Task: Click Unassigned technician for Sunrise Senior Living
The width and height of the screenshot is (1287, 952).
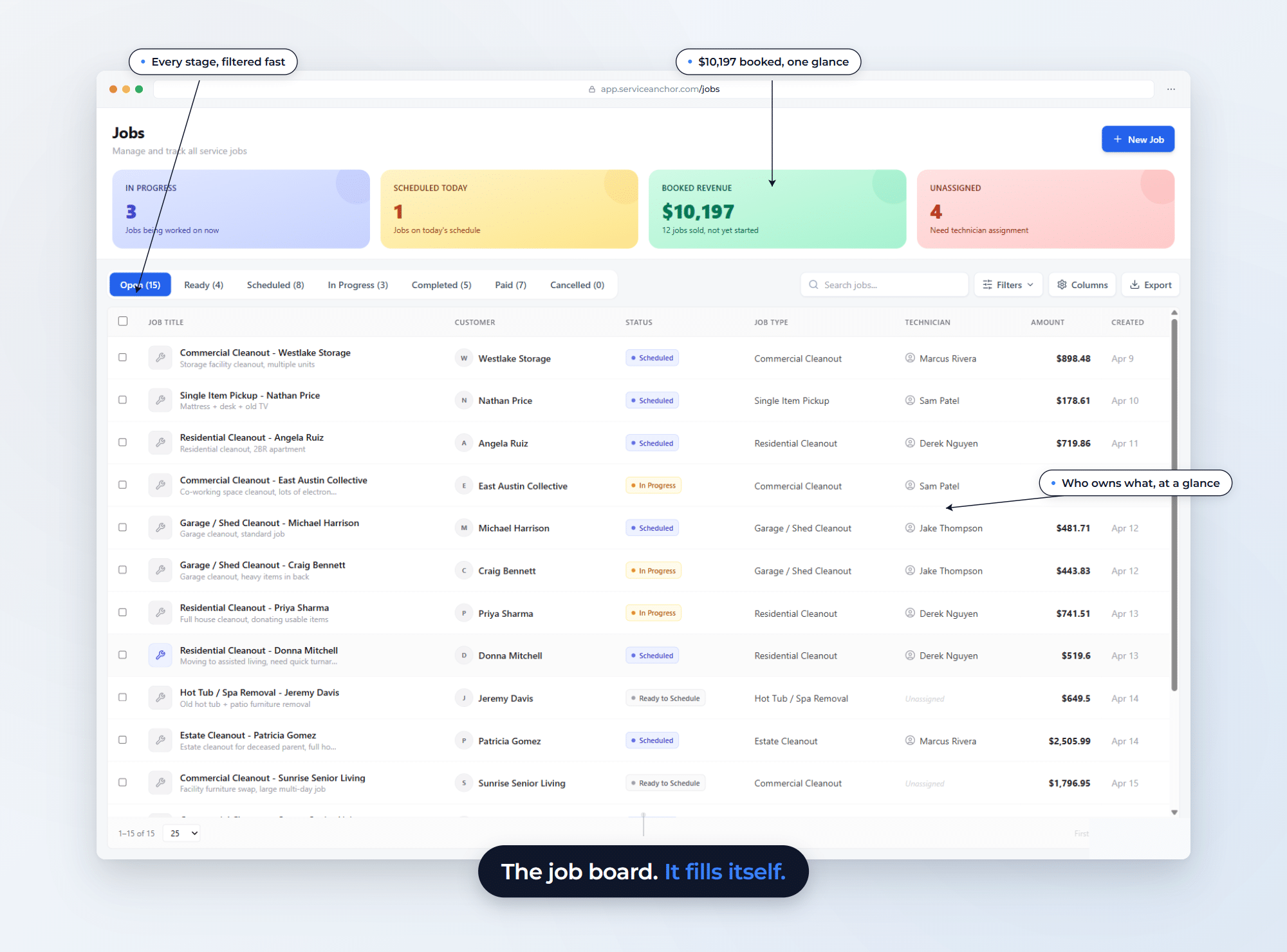Action: (925, 783)
